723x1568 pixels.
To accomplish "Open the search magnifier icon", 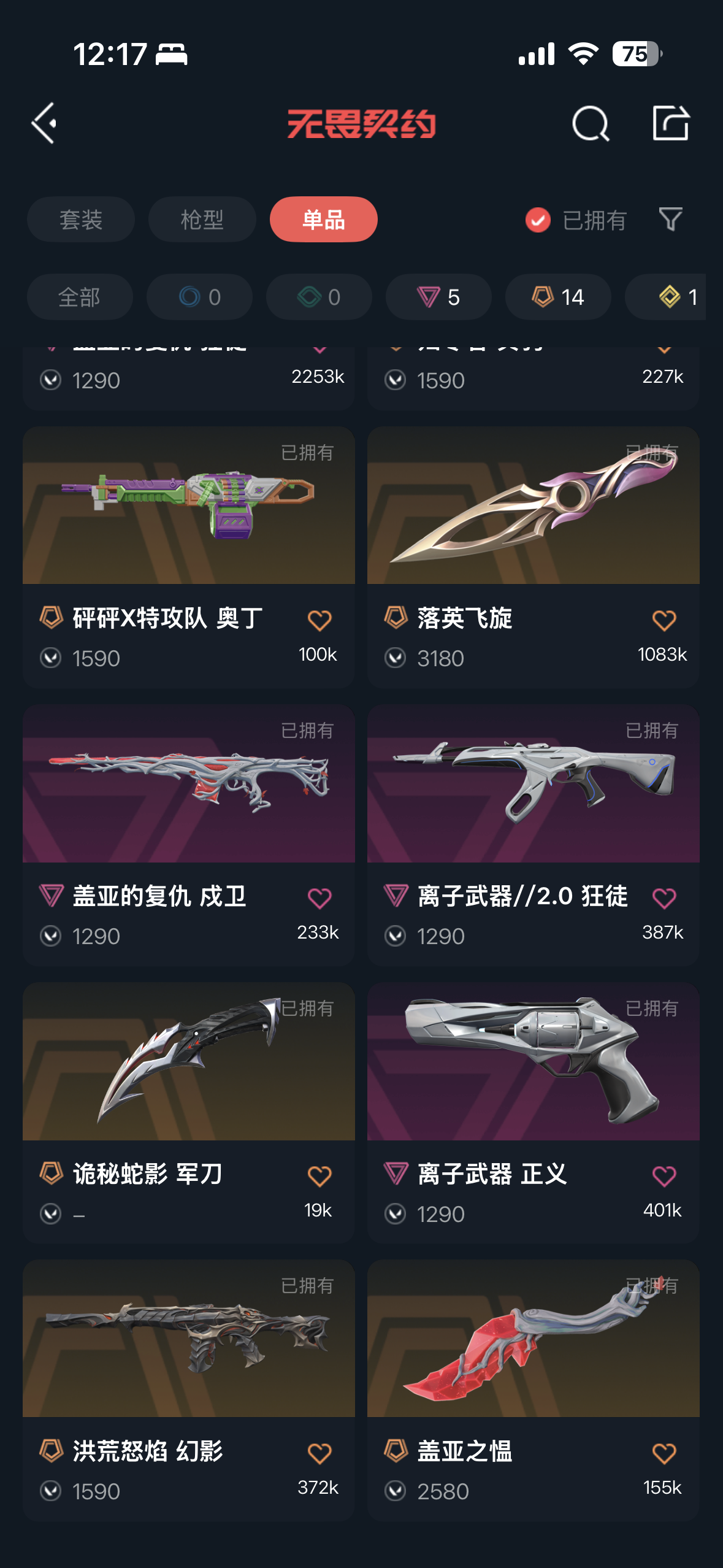I will [x=590, y=123].
